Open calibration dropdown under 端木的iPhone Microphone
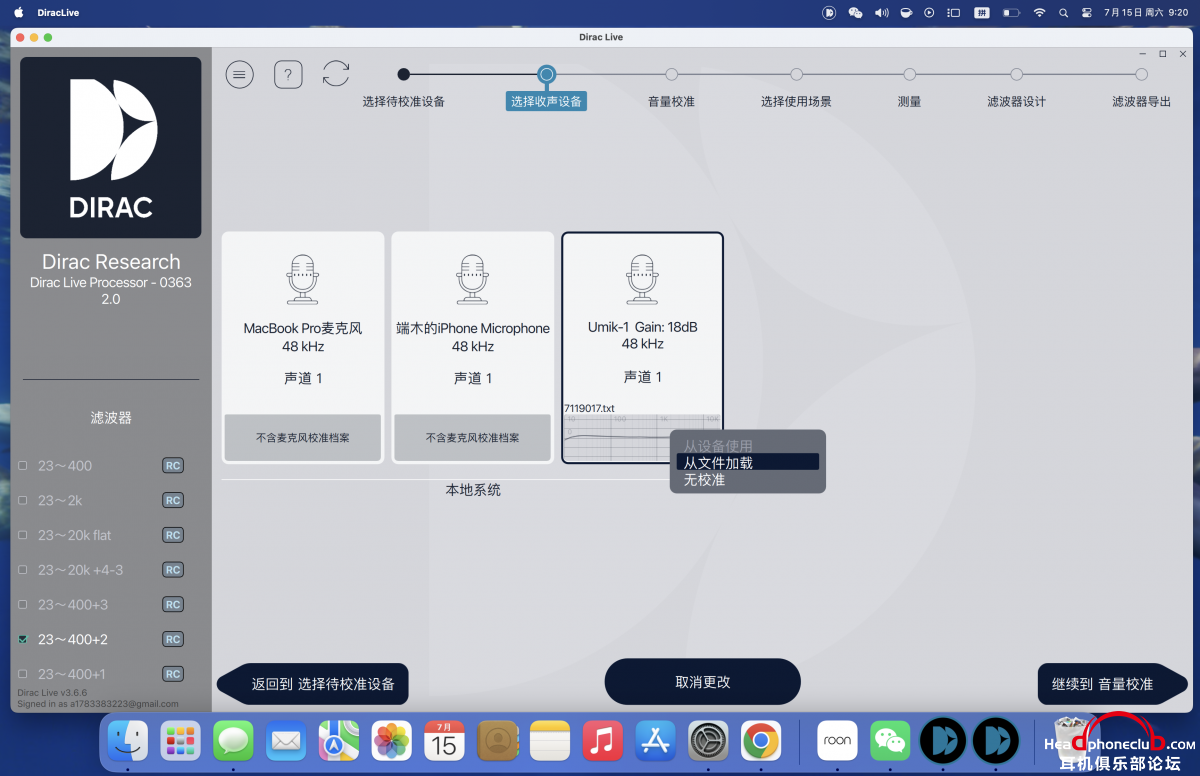1200x776 pixels. [x=473, y=438]
